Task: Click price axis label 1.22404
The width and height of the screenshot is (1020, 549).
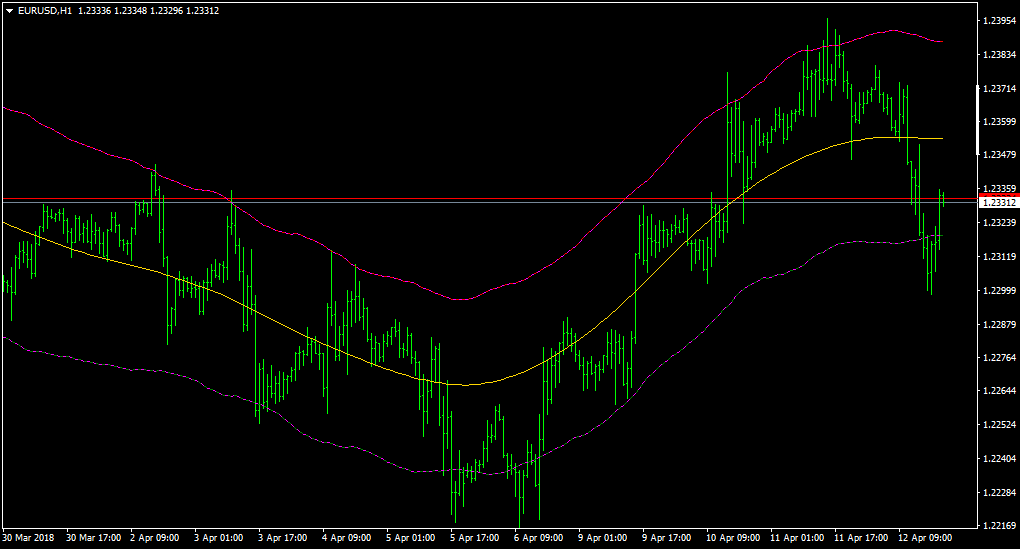Action: tap(999, 459)
